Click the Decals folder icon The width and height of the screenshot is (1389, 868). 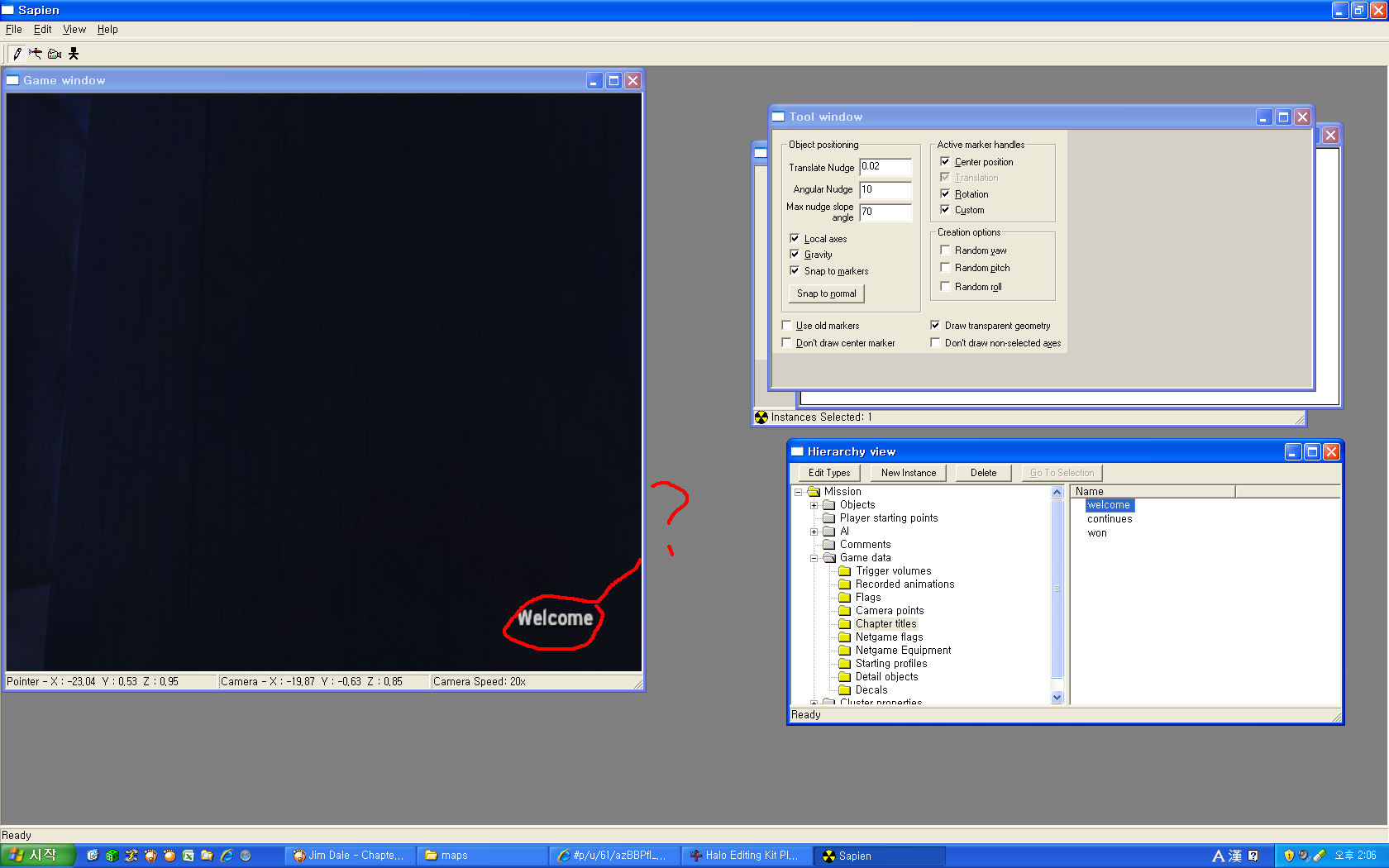pos(845,690)
